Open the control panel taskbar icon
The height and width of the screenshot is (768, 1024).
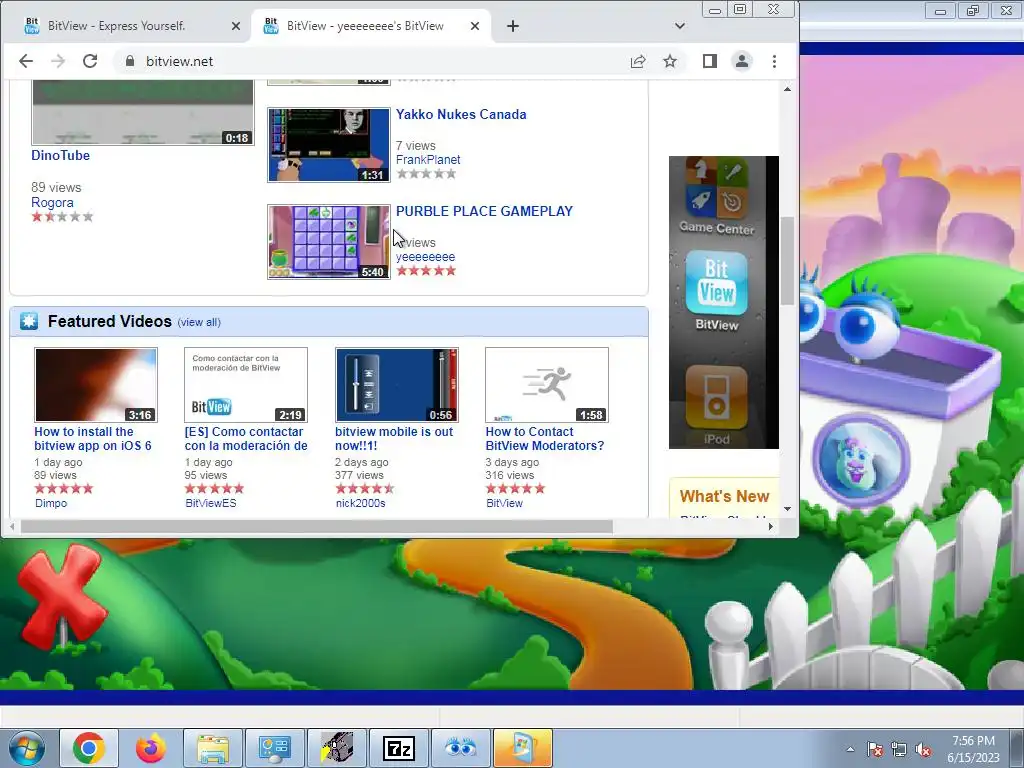point(274,748)
